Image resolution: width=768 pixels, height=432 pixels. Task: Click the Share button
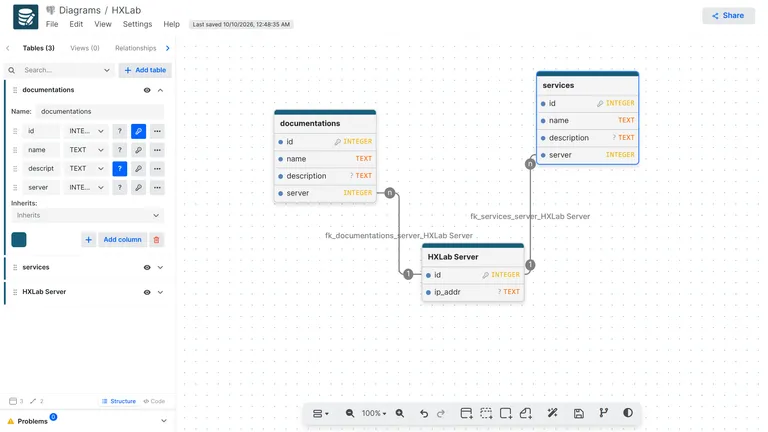(x=728, y=16)
